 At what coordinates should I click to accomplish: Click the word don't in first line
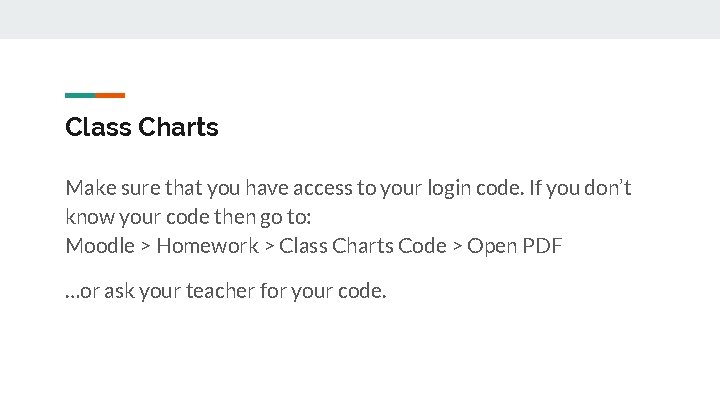[x=608, y=188]
